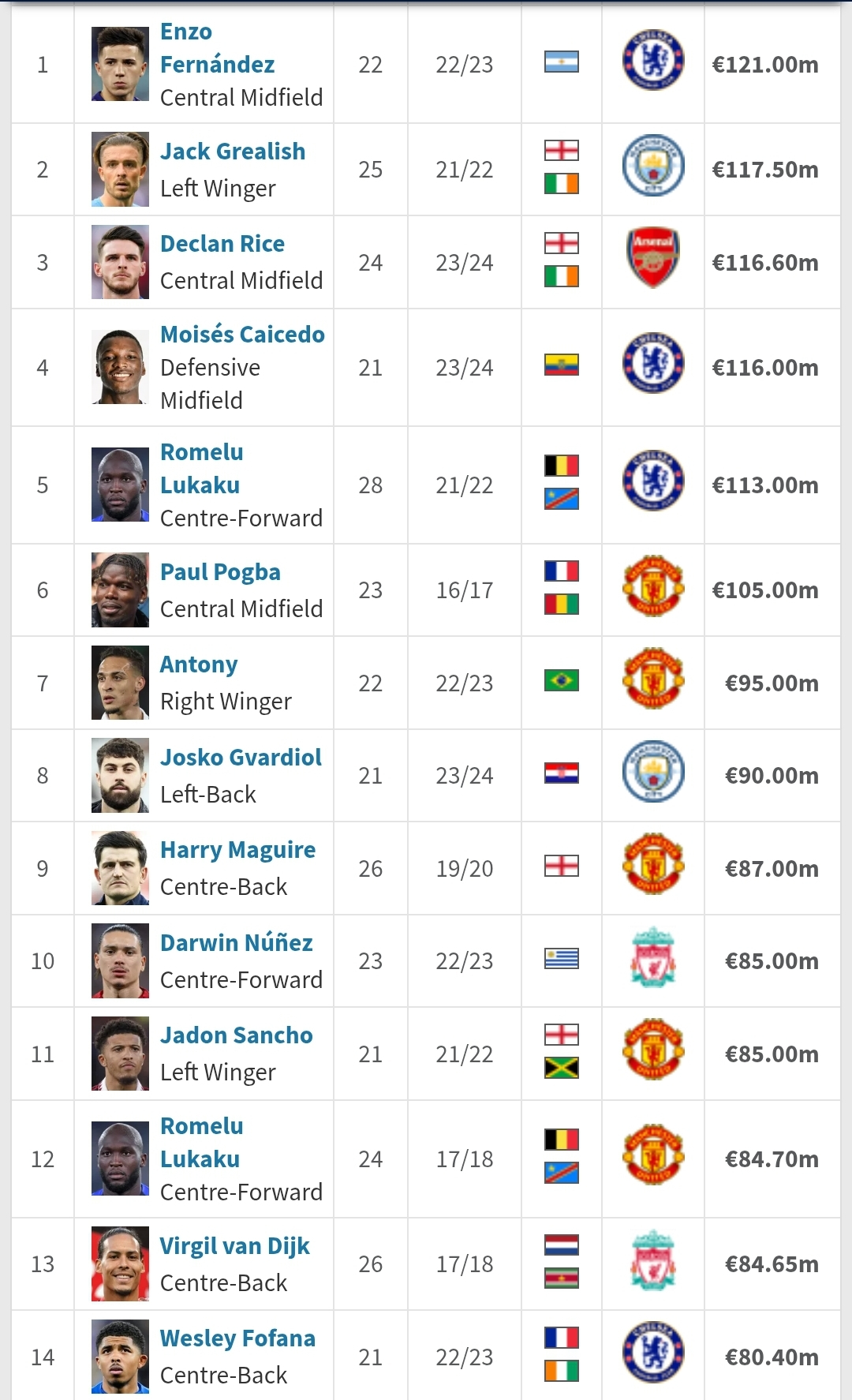852x1400 pixels.
Task: Click Antony portrait thumbnail
Action: (120, 683)
